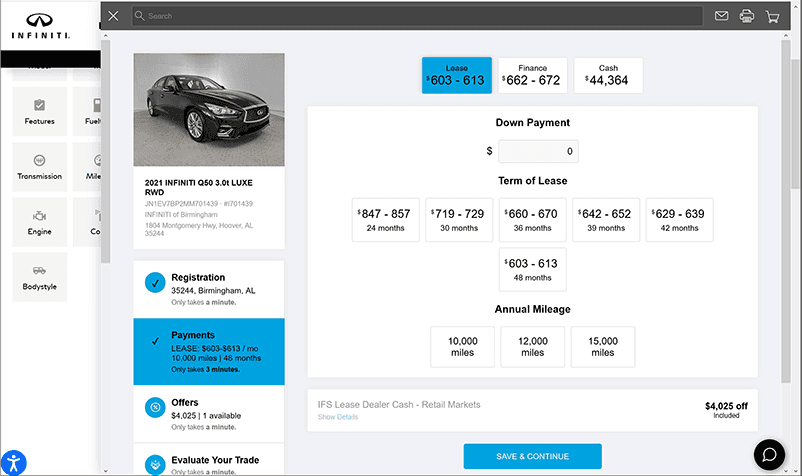Switch to the Cash $44,364 tab
This screenshot has width=802, height=476.
tap(608, 75)
